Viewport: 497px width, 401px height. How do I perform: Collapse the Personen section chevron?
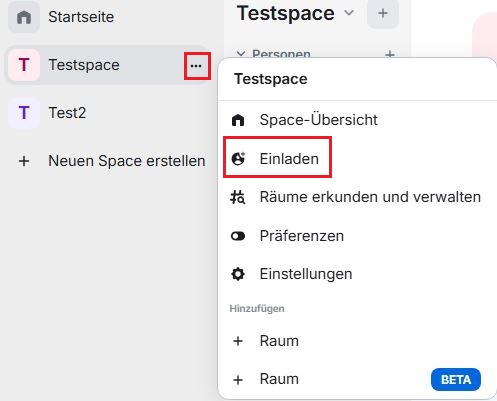(241, 54)
